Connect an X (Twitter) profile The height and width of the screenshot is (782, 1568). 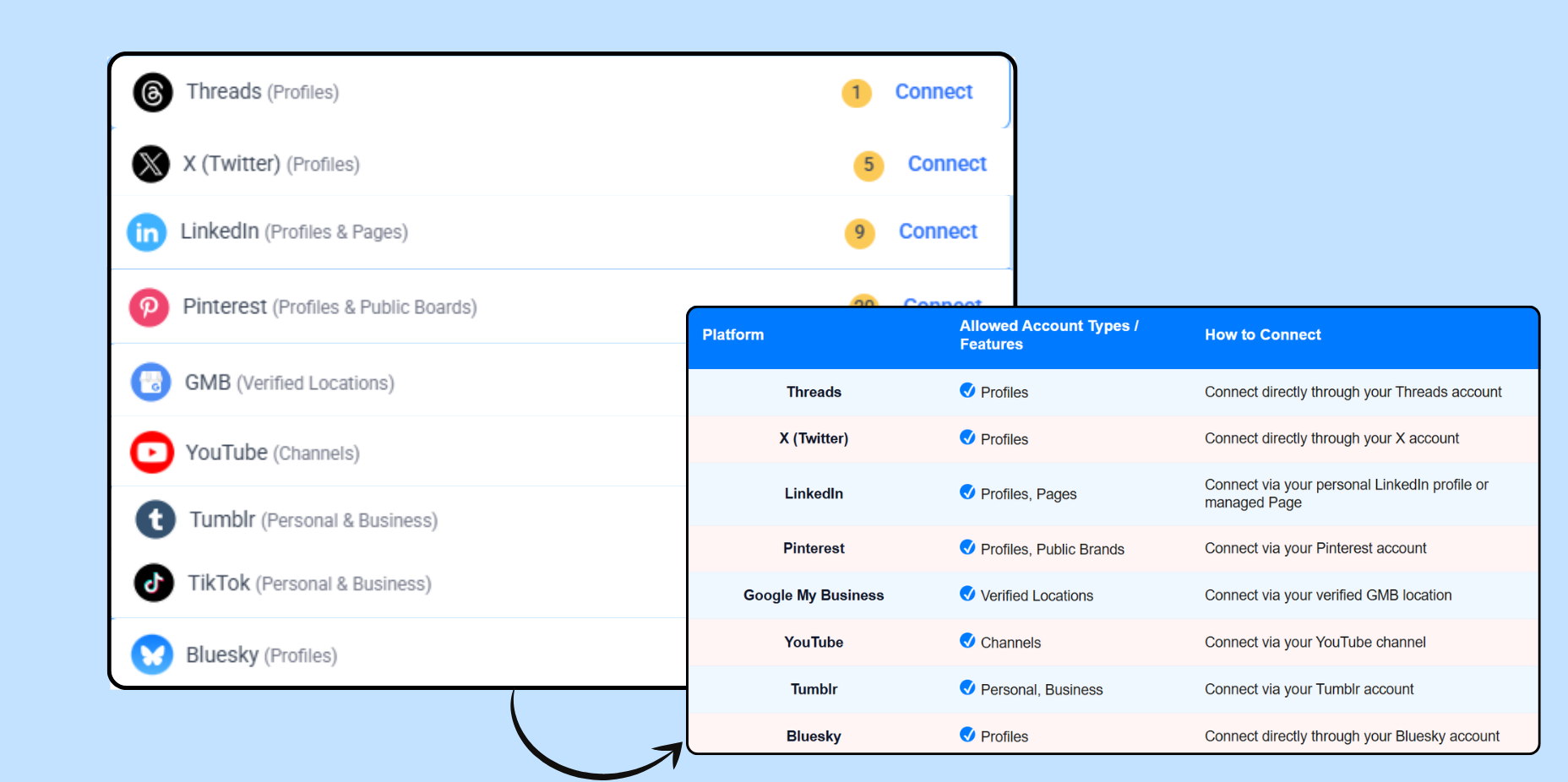coord(947,164)
